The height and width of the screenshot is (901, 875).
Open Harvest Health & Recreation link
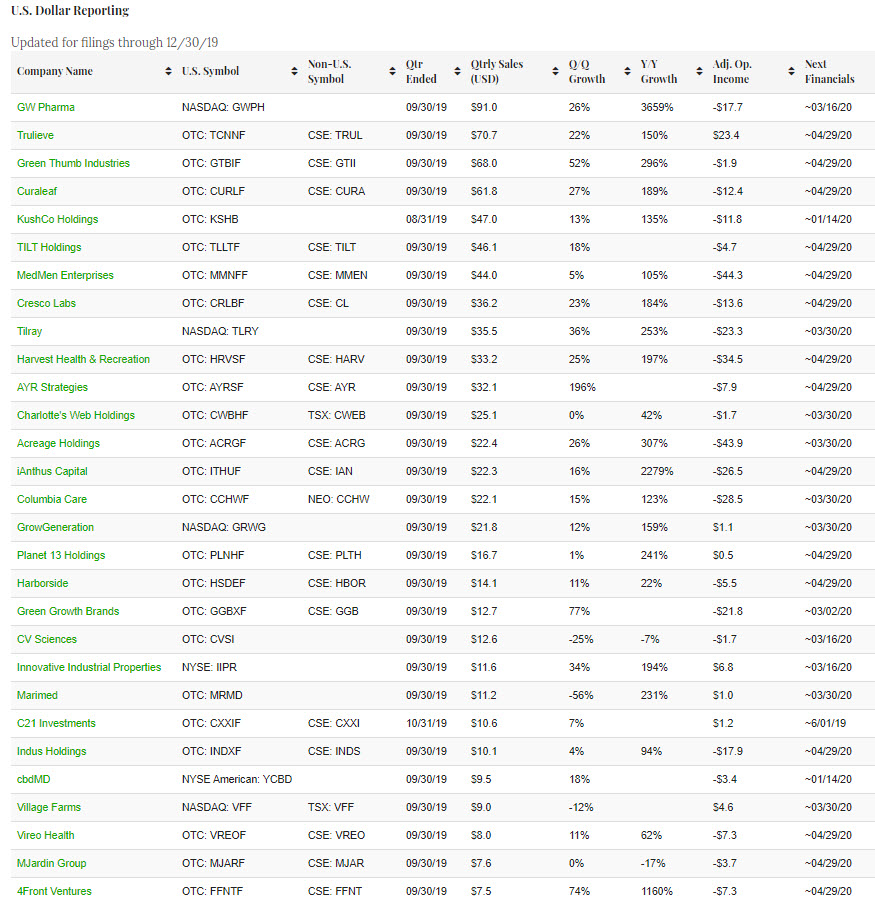coord(83,359)
